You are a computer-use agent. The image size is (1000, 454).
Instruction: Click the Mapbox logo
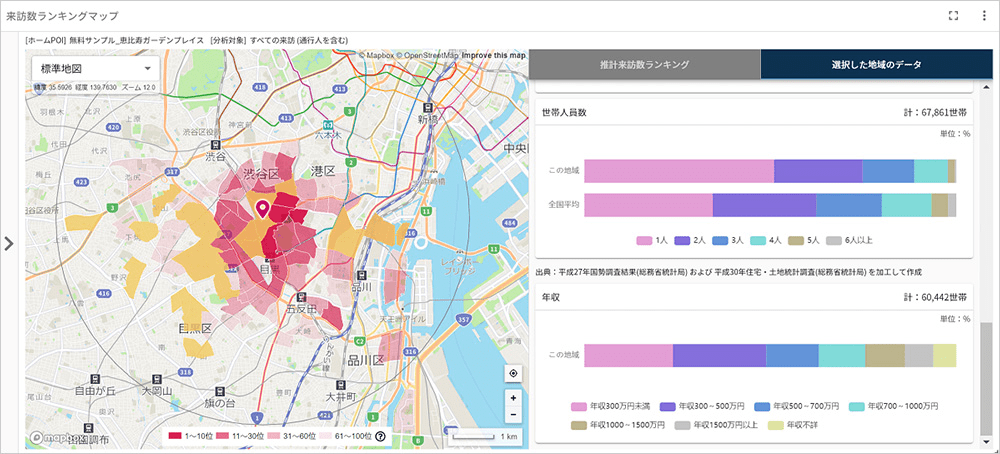click(x=50, y=437)
